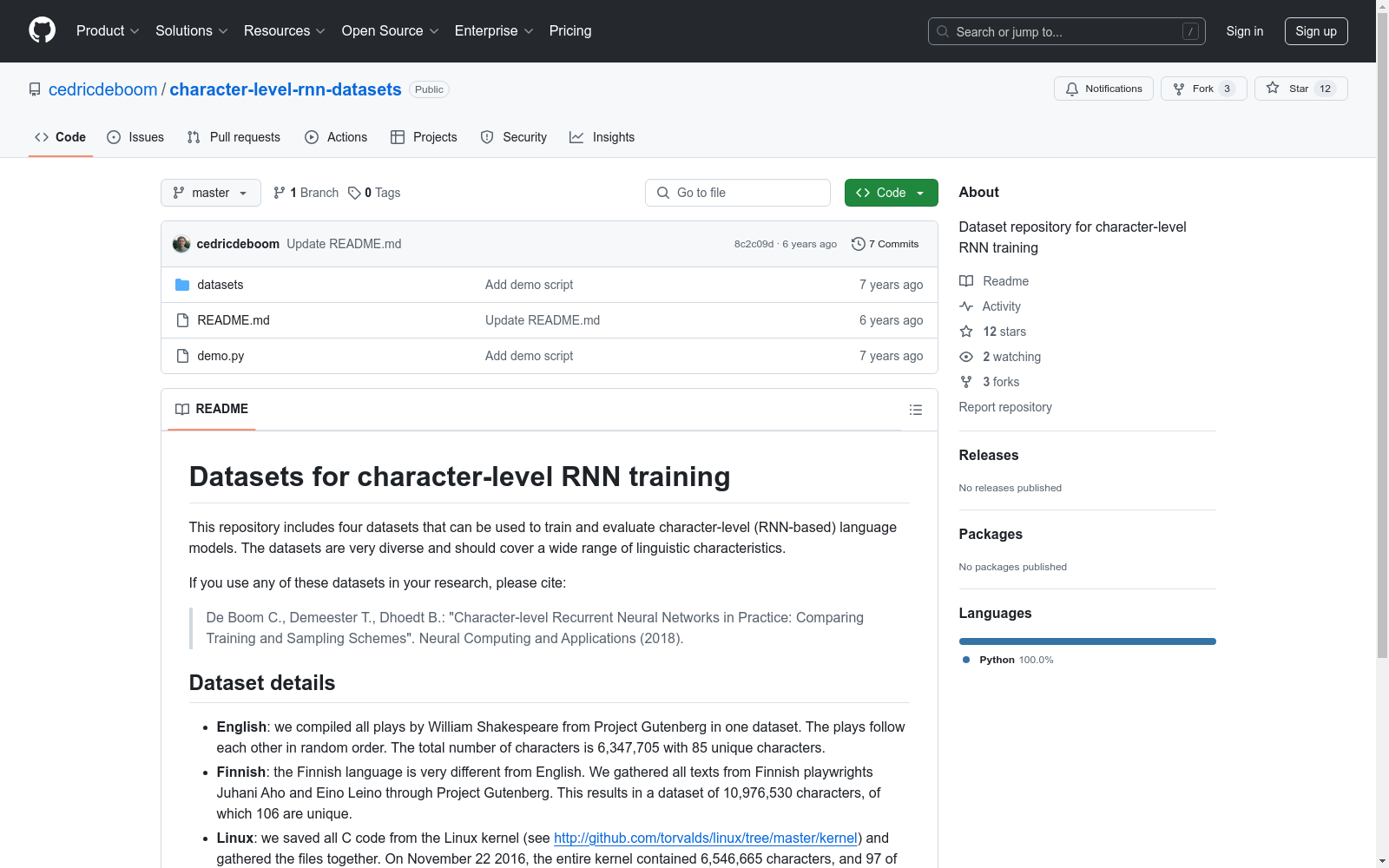This screenshot has width=1389, height=868.
Task: Open the README outline icon
Action: [916, 410]
